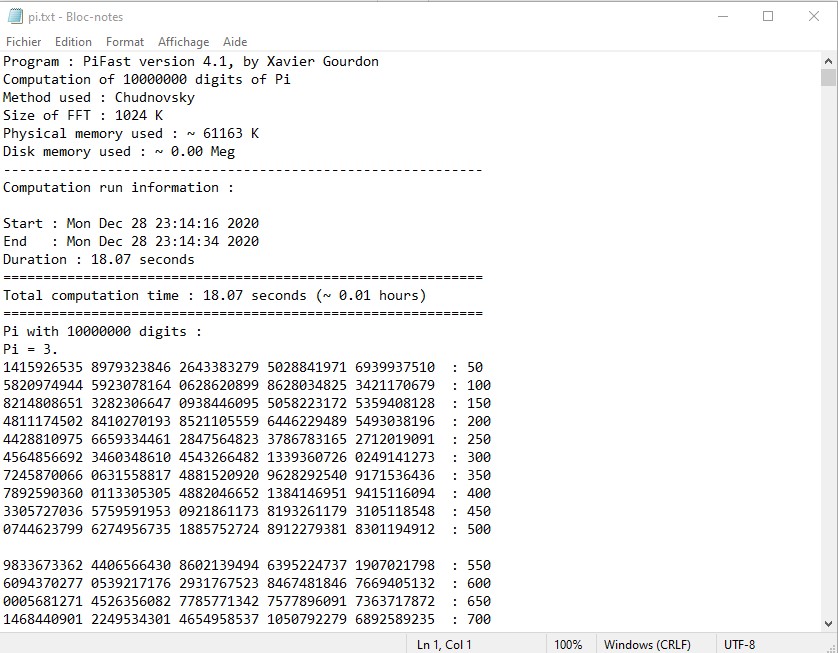Click 'UTF-8' encoding in status bar
This screenshot has width=838, height=653.
(739, 644)
